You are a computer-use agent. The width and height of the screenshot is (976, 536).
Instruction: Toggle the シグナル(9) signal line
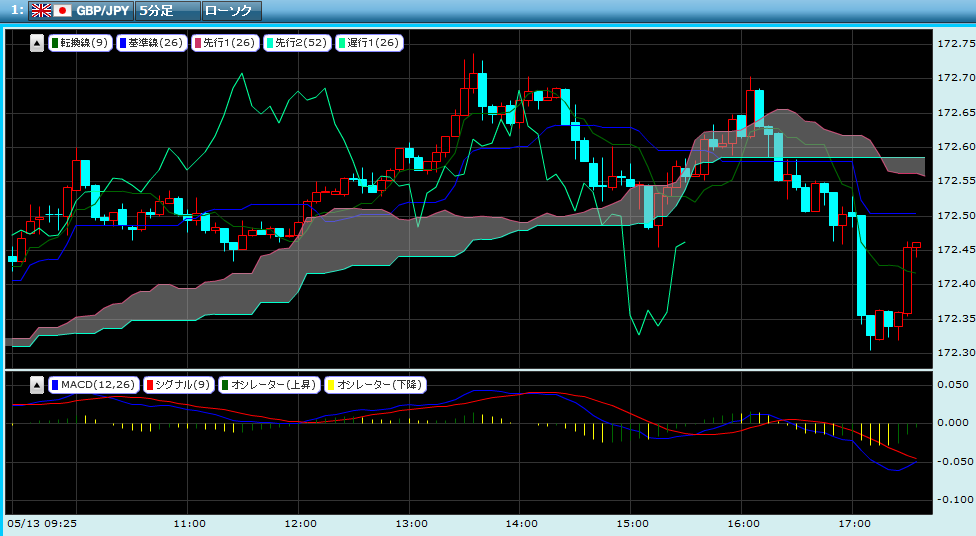(x=179, y=385)
